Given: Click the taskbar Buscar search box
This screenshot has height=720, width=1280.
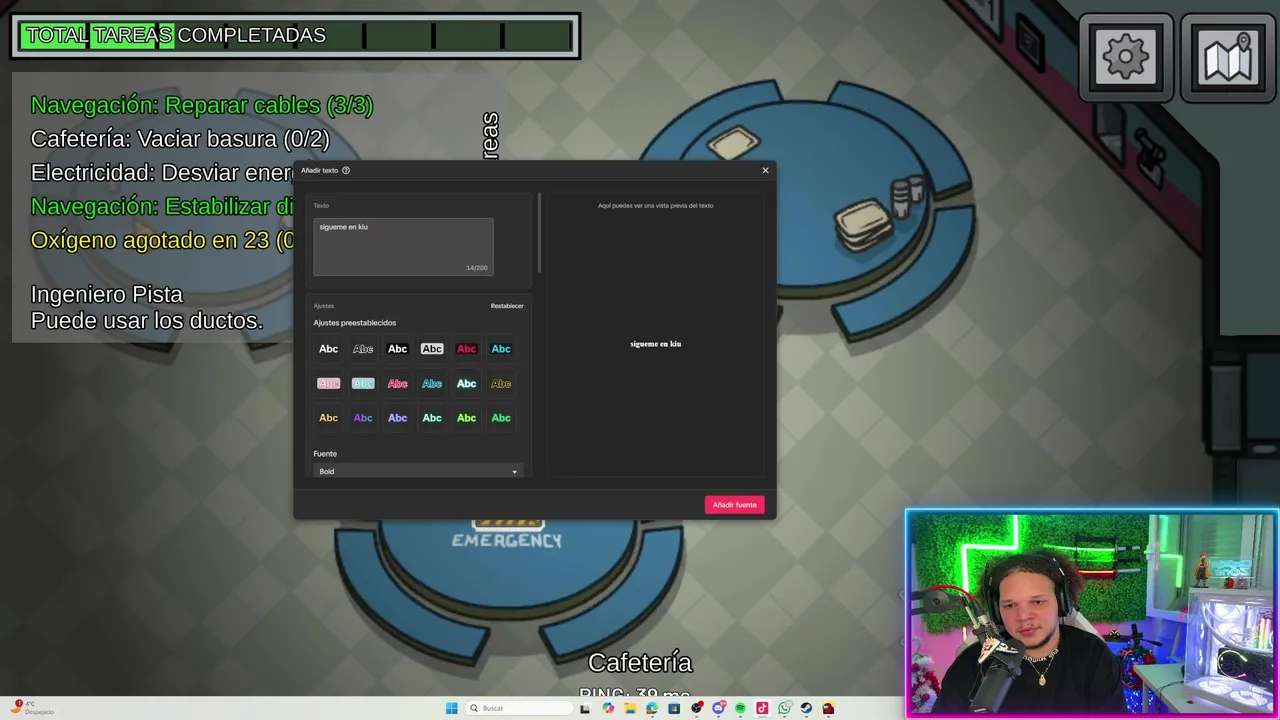Looking at the screenshot, I should tap(520, 708).
